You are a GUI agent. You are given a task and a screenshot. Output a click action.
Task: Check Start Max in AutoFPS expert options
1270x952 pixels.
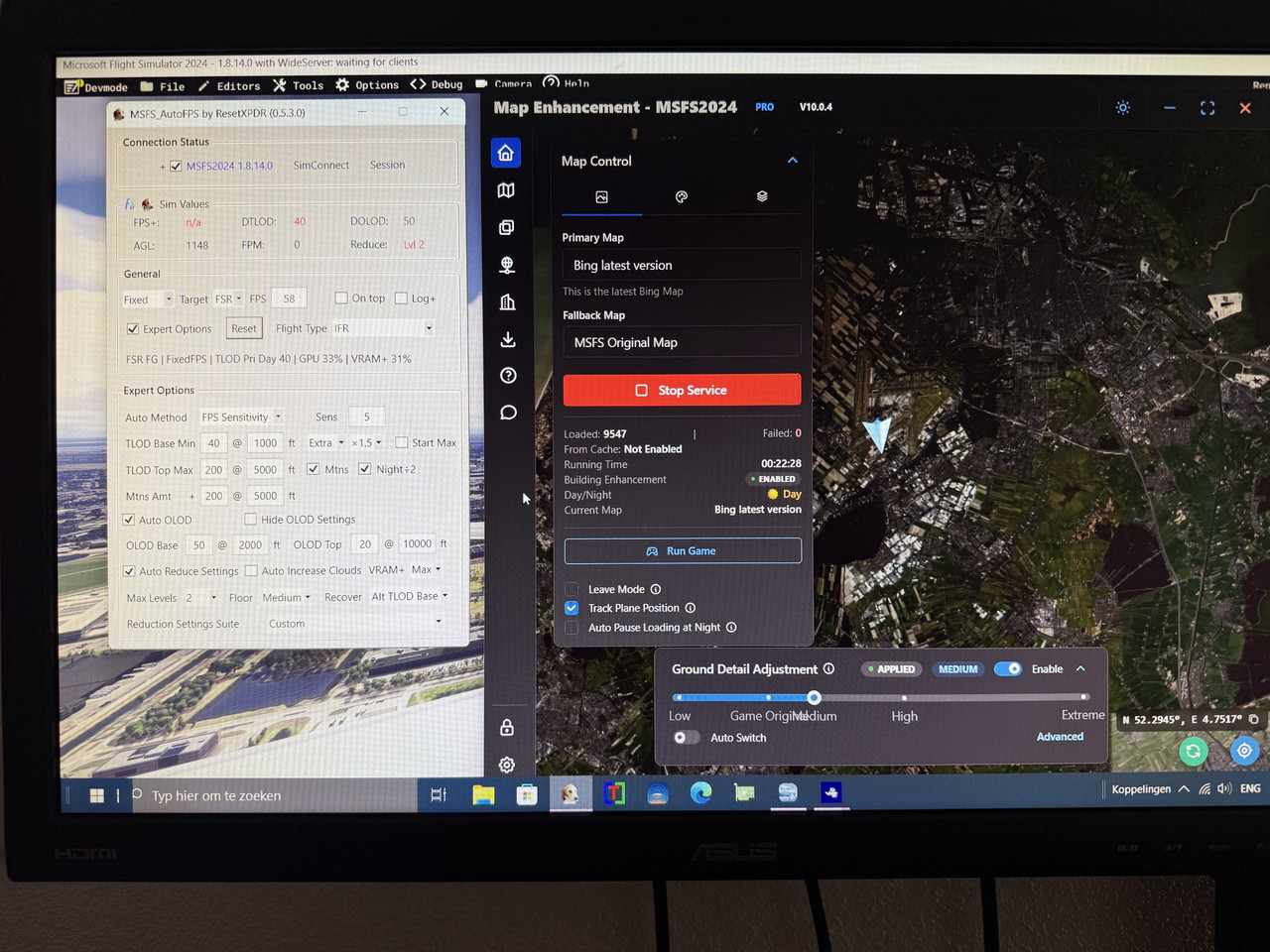click(401, 442)
